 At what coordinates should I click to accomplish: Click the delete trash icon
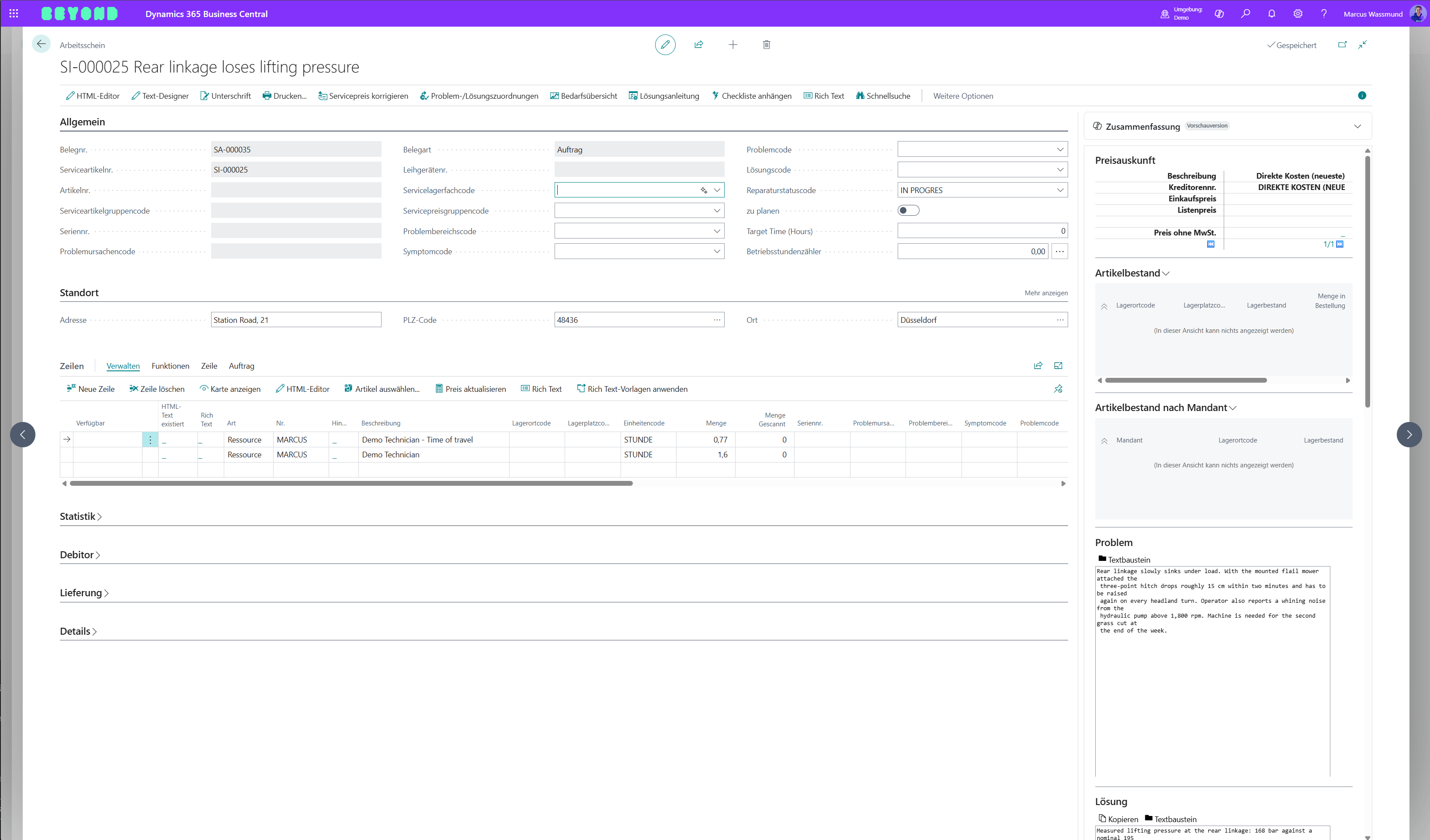(766, 45)
